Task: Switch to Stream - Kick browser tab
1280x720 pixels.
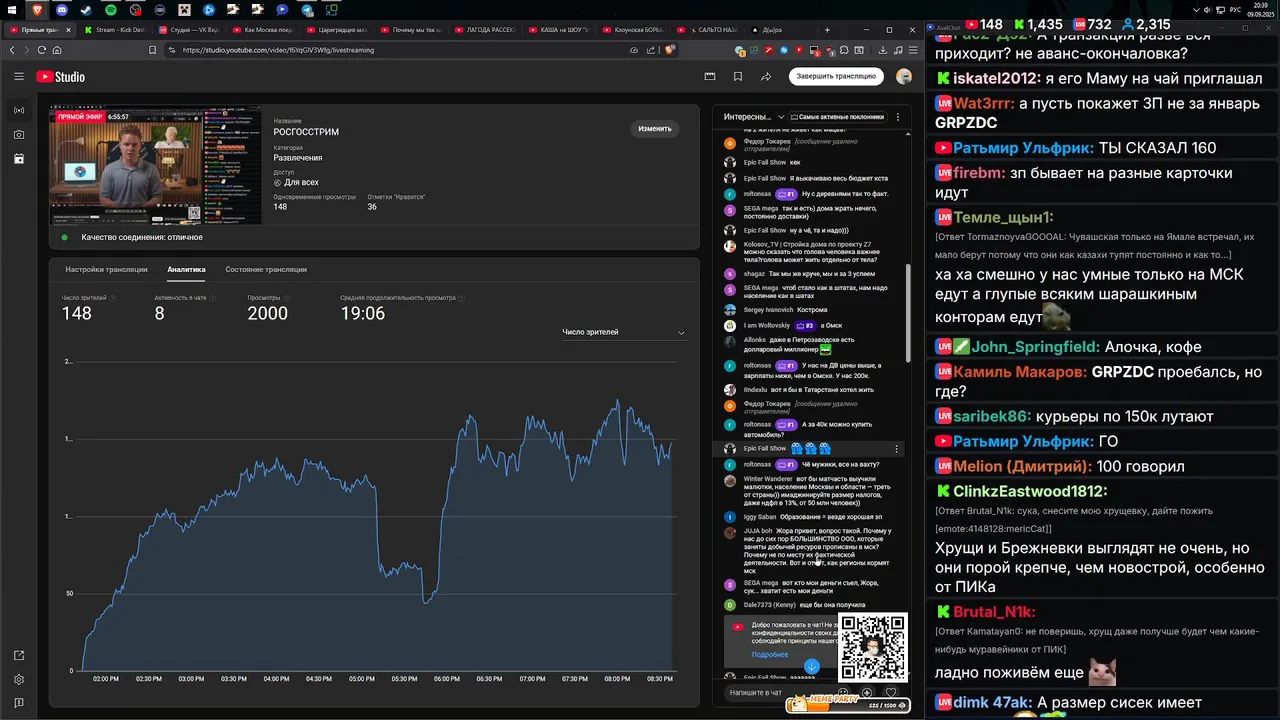Action: 117,30
